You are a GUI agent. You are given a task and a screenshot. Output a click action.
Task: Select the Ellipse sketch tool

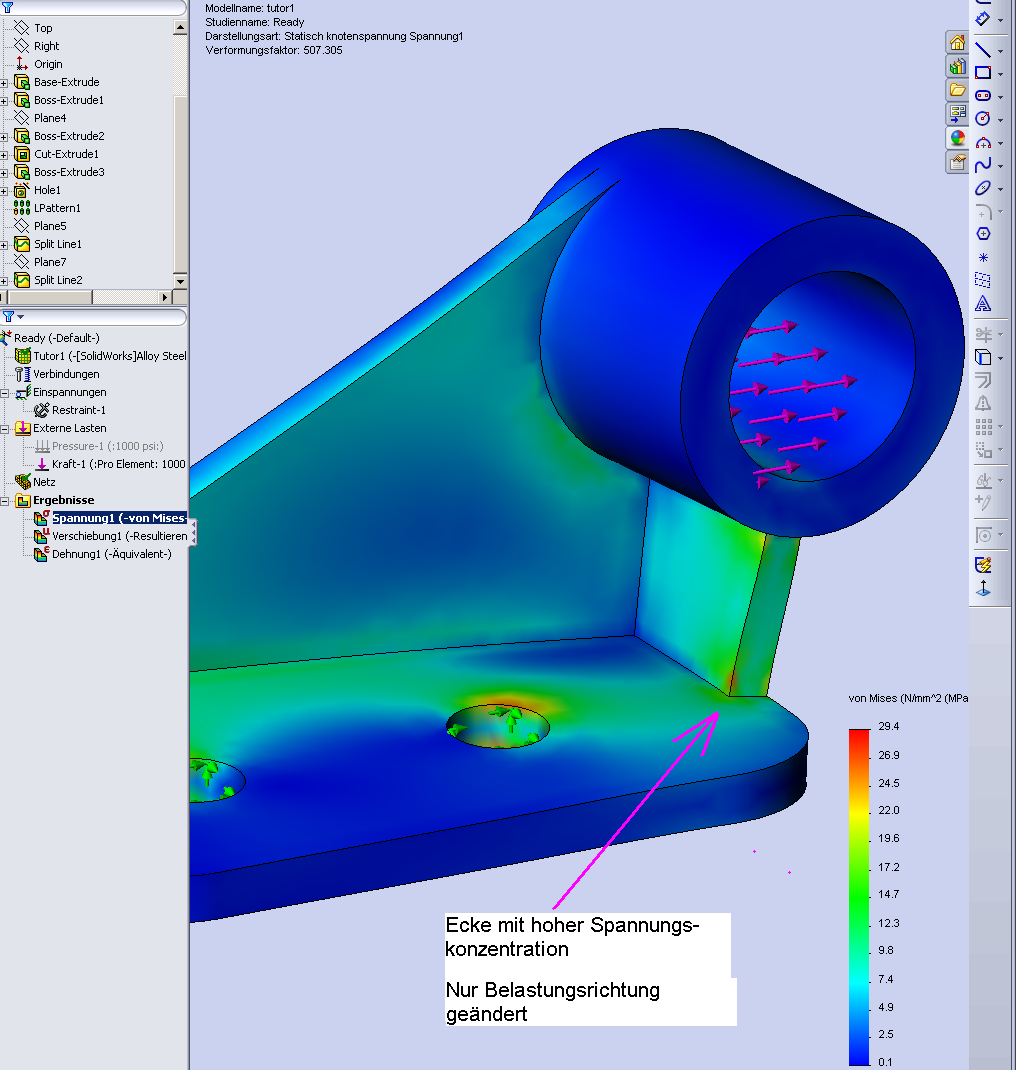983,188
